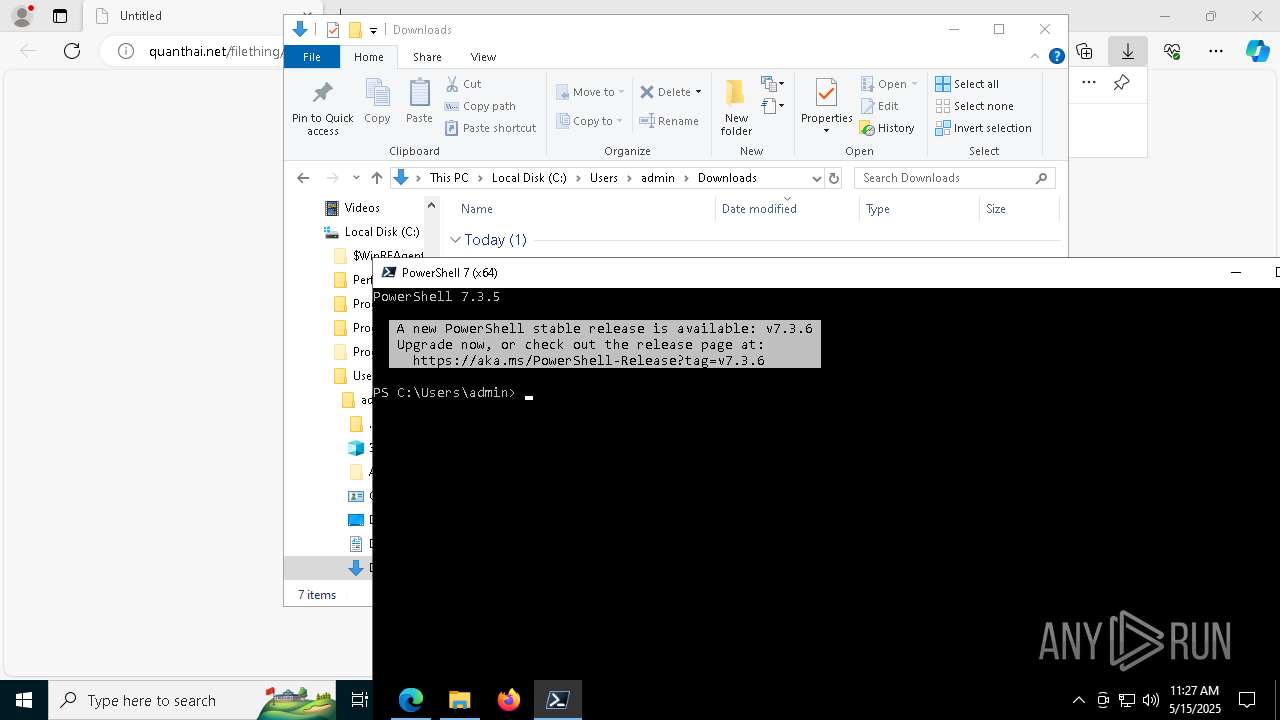The width and height of the screenshot is (1280, 720).
Task: Go back in Explorer
Action: click(x=303, y=178)
